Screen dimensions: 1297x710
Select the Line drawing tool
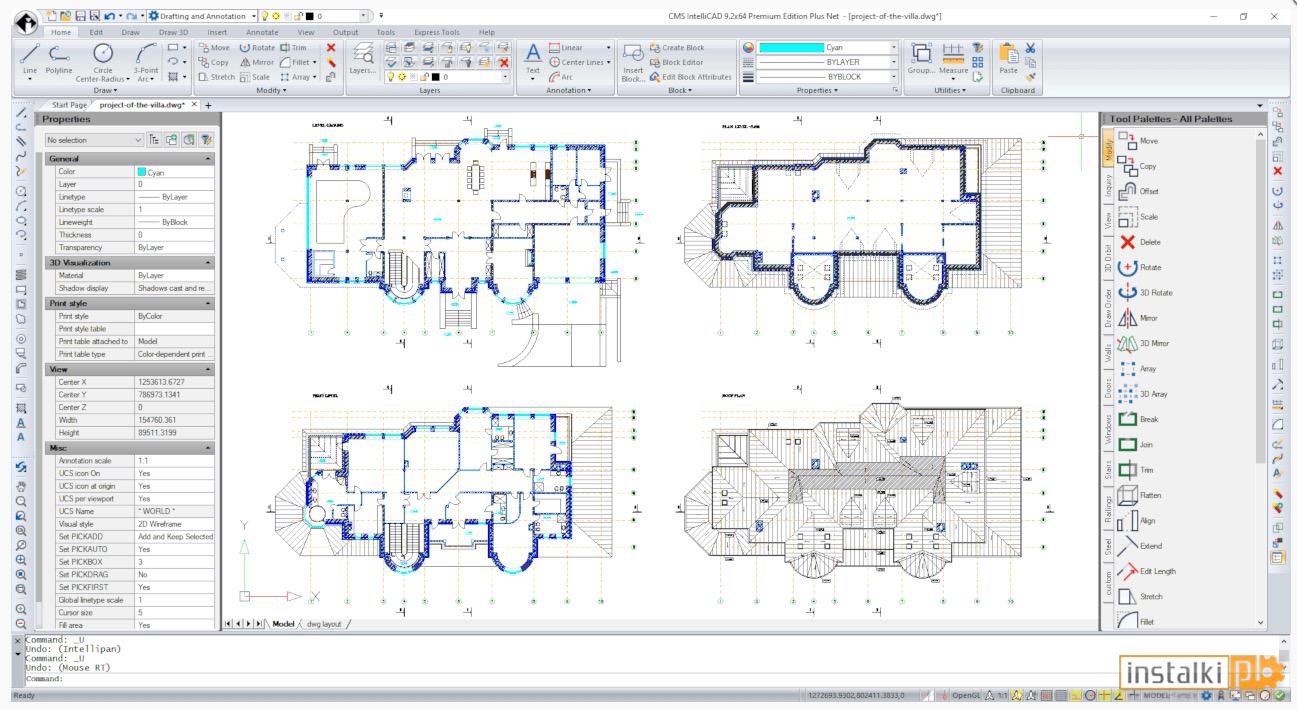click(29, 60)
